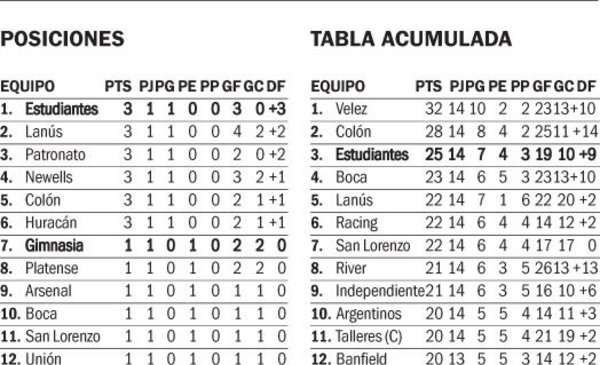Select the Platense row
This screenshot has height=365, width=600.
pyautogui.click(x=143, y=268)
